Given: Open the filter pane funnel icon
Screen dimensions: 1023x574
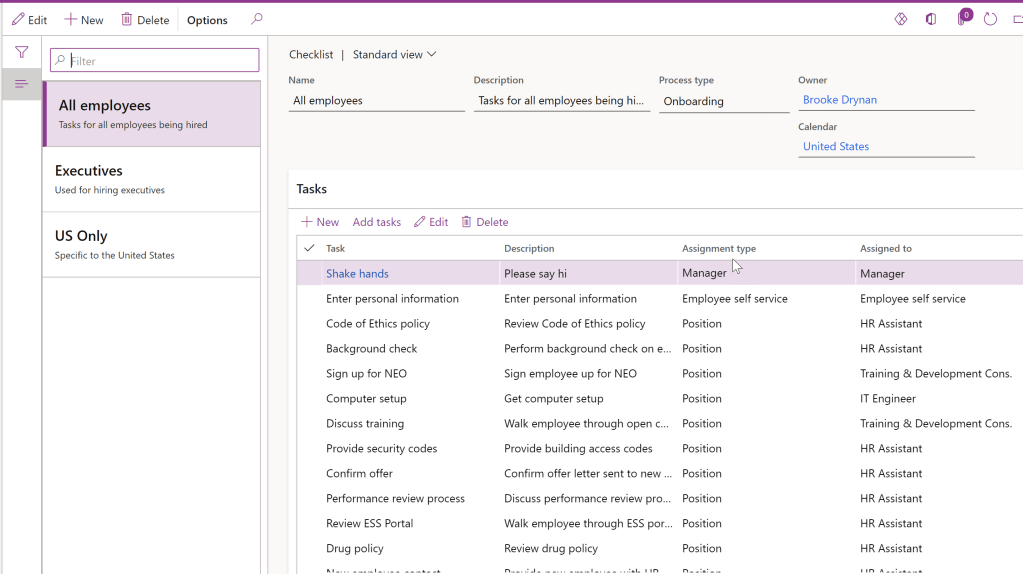Looking at the screenshot, I should (x=21, y=52).
